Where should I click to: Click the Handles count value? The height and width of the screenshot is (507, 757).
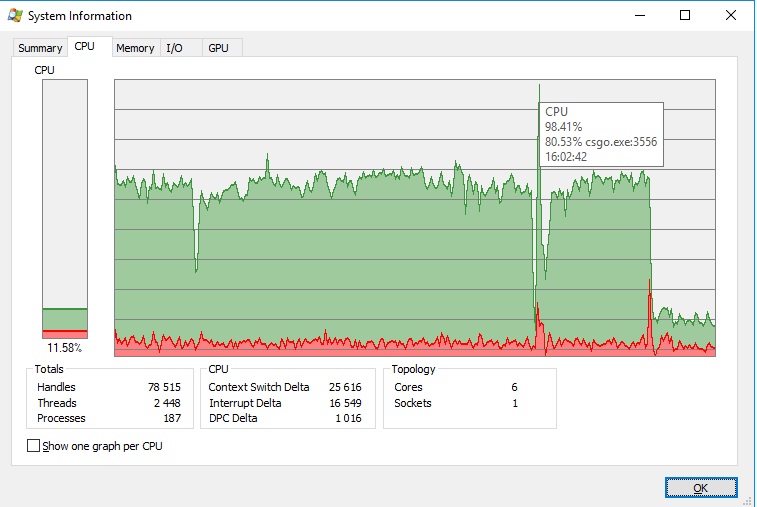coord(164,387)
